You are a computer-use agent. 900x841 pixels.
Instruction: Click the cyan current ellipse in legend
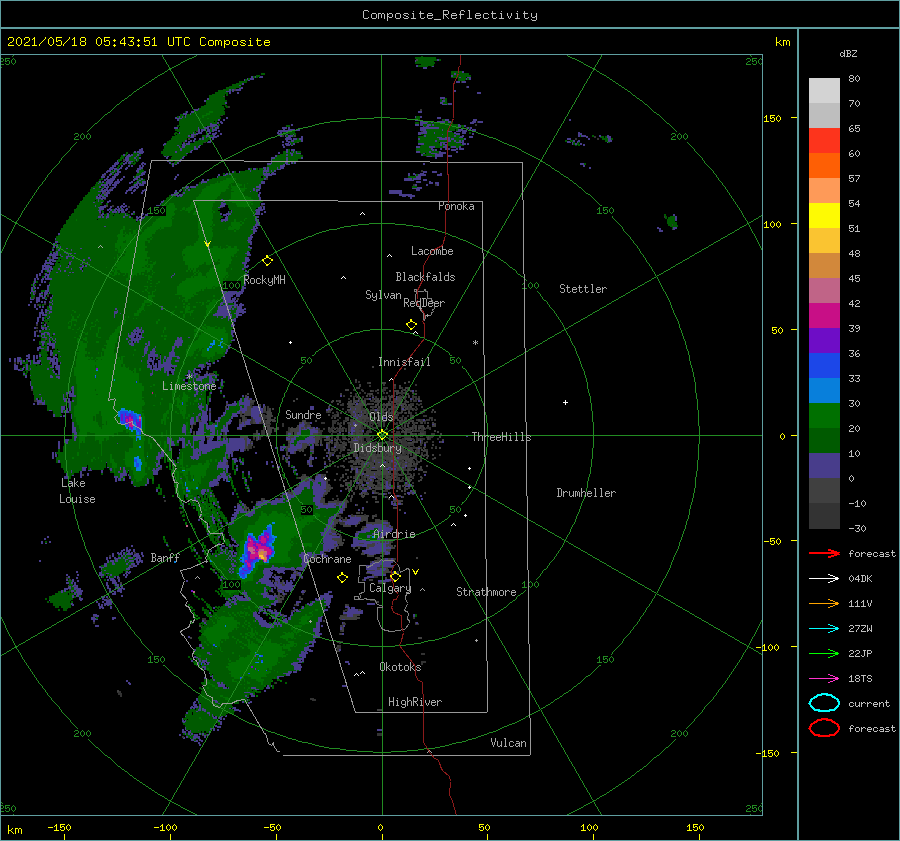tap(824, 703)
